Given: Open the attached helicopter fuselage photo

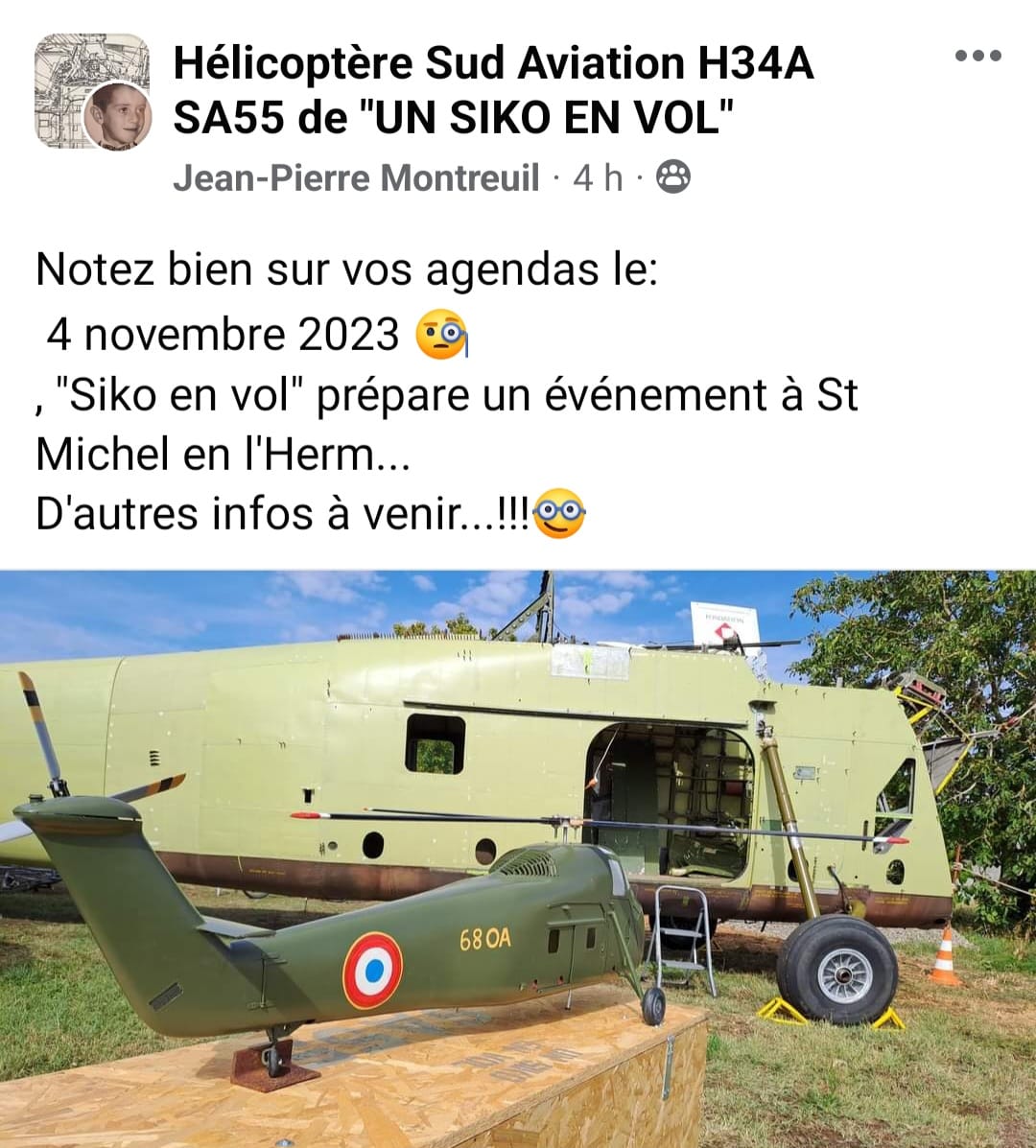Looking at the screenshot, I should tap(518, 858).
